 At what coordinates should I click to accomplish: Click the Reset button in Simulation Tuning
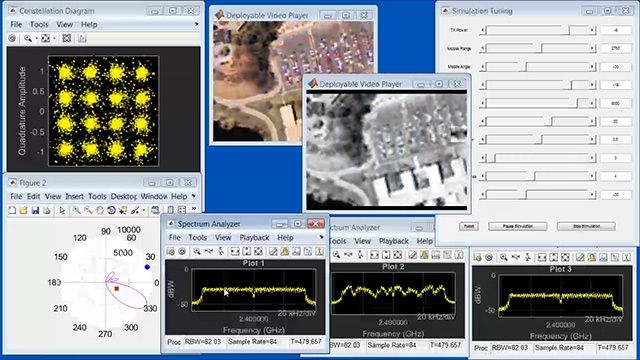point(469,226)
